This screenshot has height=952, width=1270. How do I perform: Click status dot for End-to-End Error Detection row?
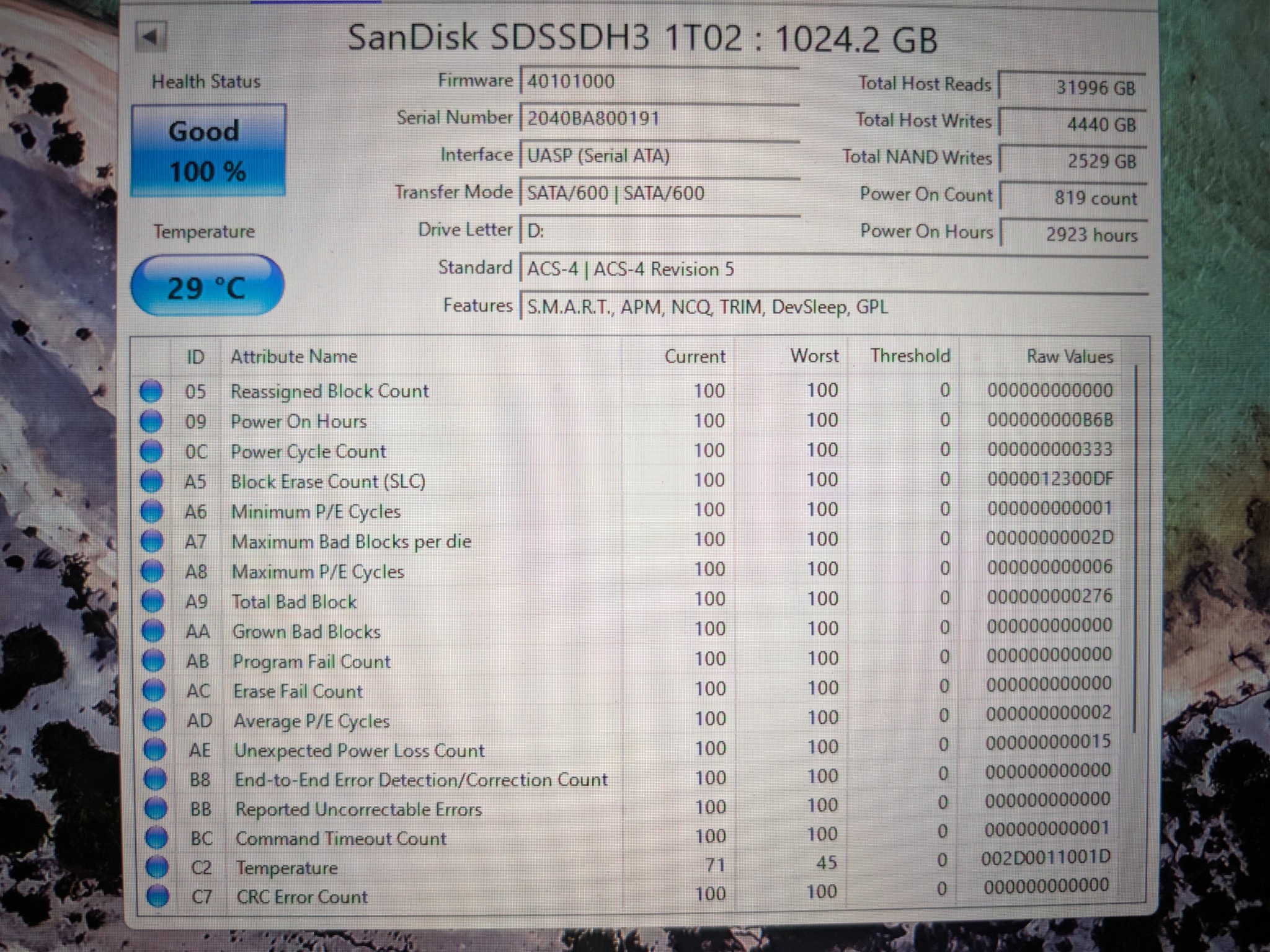[155, 779]
